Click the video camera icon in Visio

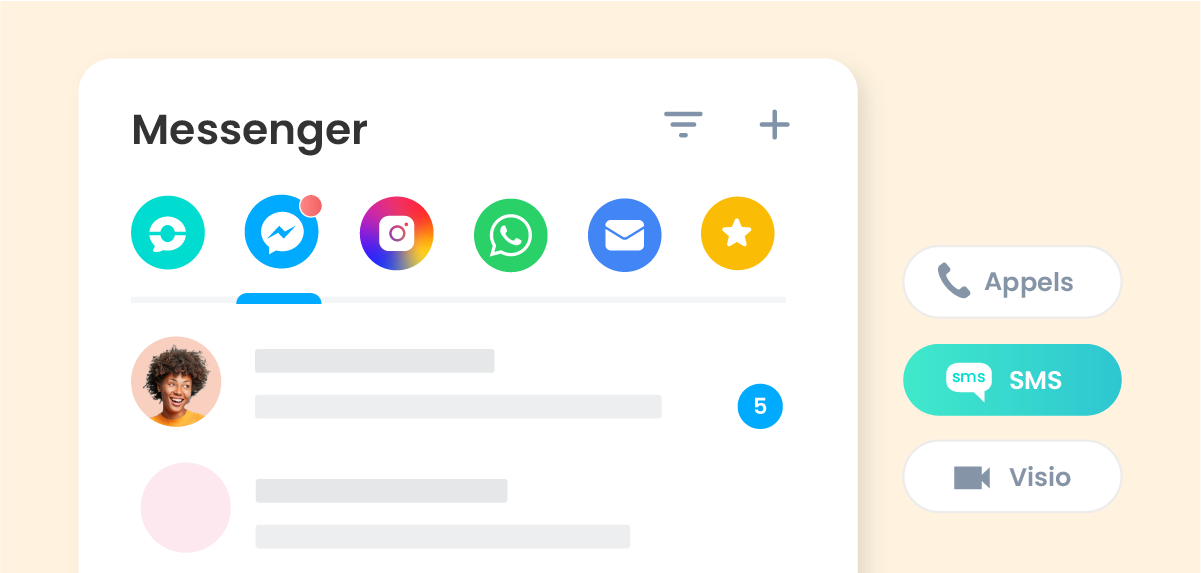click(972, 477)
